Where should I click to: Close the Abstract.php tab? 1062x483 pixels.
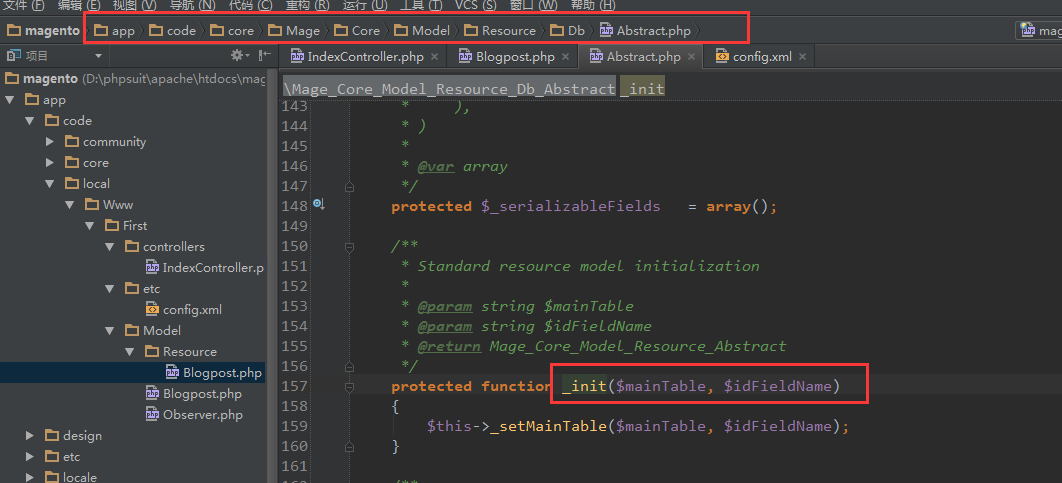tap(692, 57)
